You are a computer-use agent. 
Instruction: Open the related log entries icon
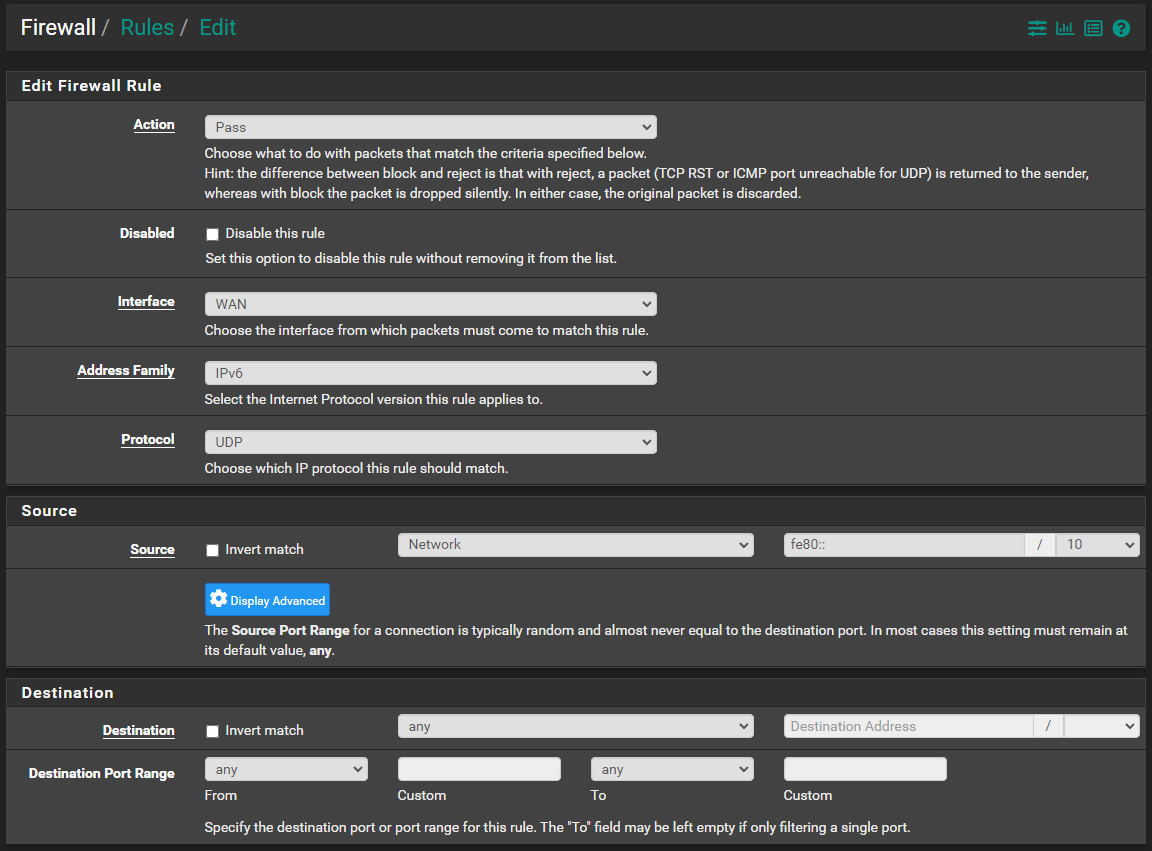[1093, 29]
